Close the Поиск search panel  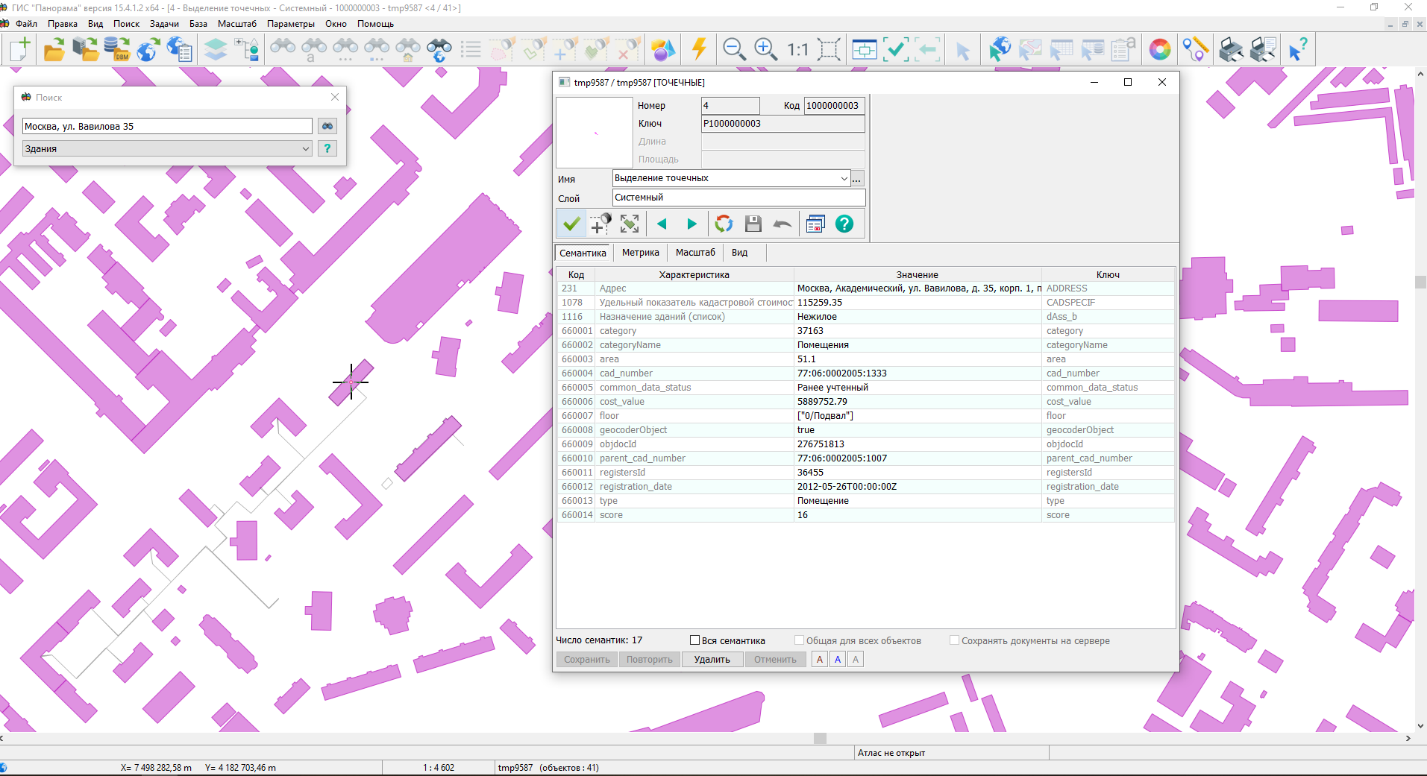click(335, 97)
